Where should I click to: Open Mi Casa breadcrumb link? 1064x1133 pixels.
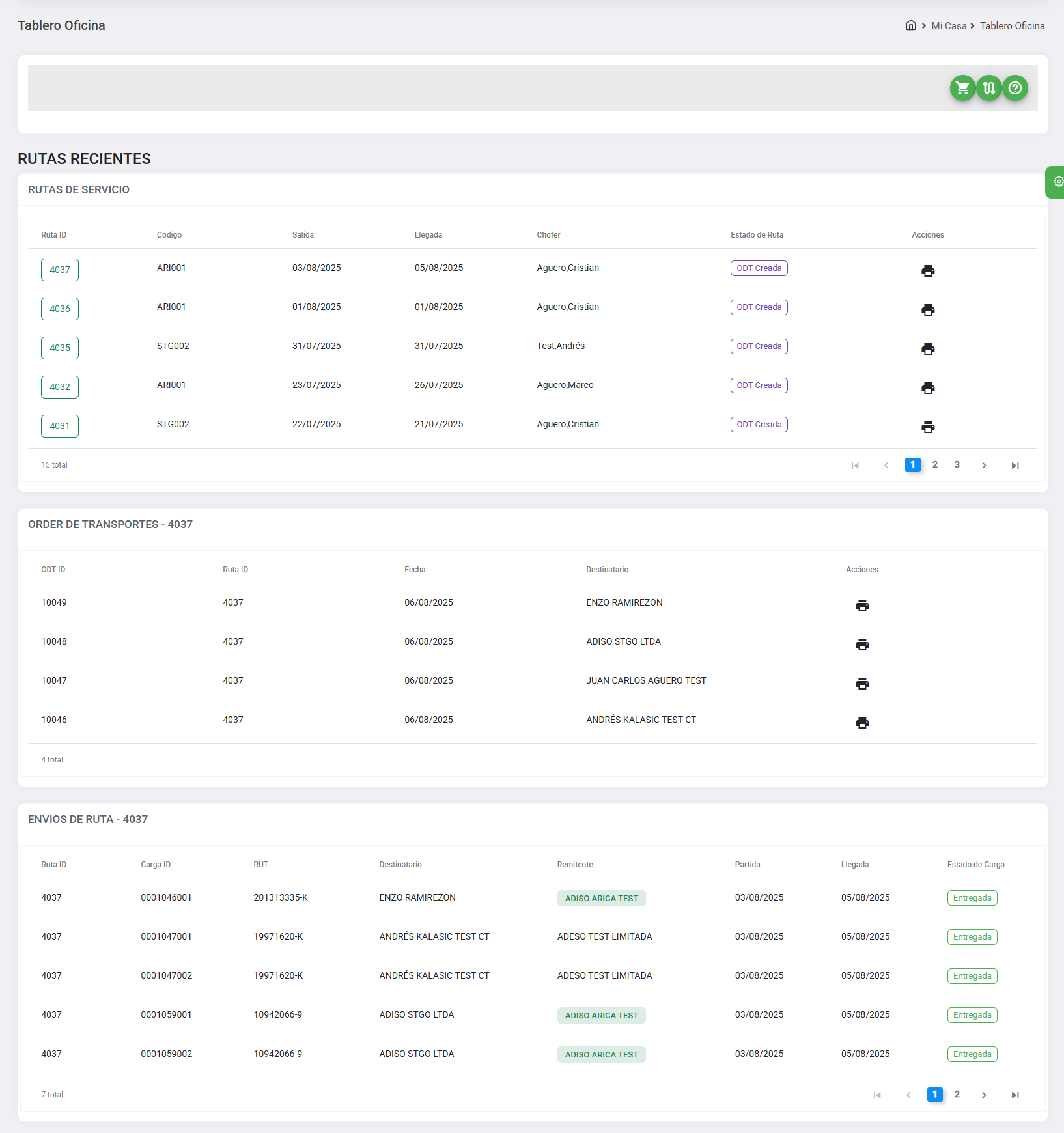click(x=949, y=26)
